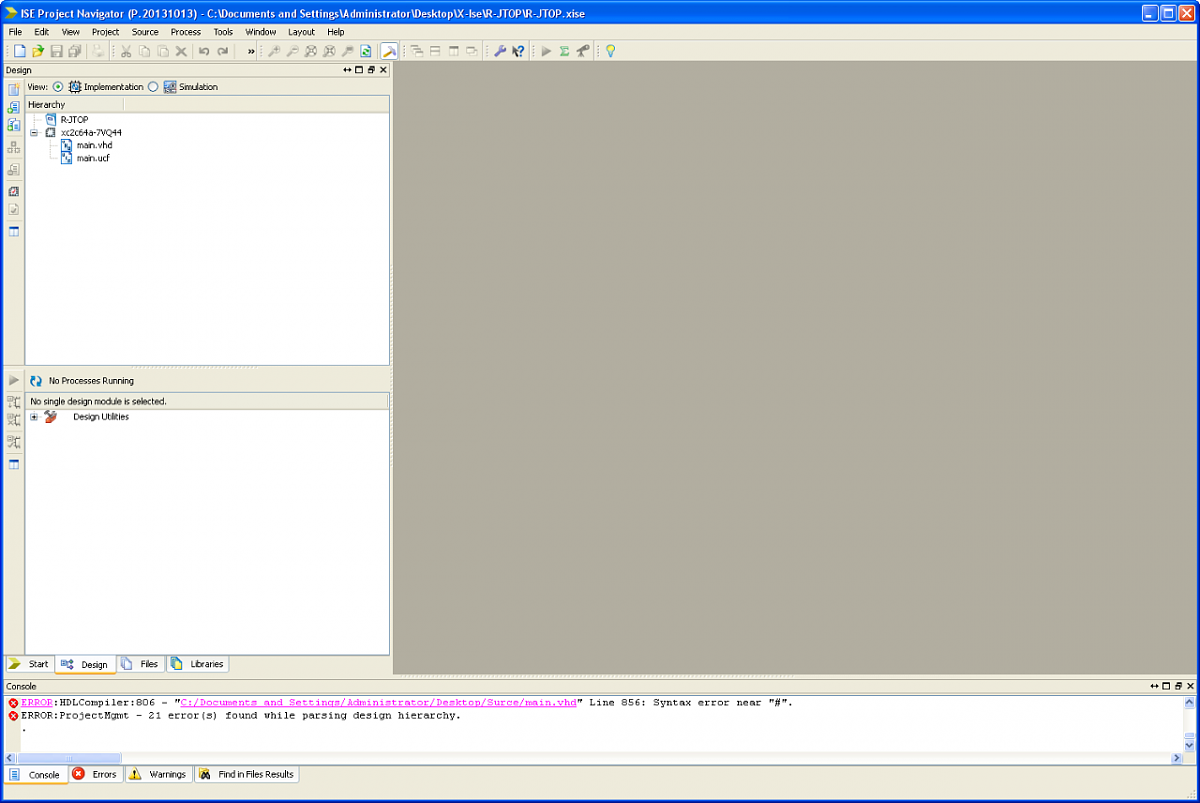Select the green Run process arrow icon
1200x803 pixels.
tap(545, 50)
